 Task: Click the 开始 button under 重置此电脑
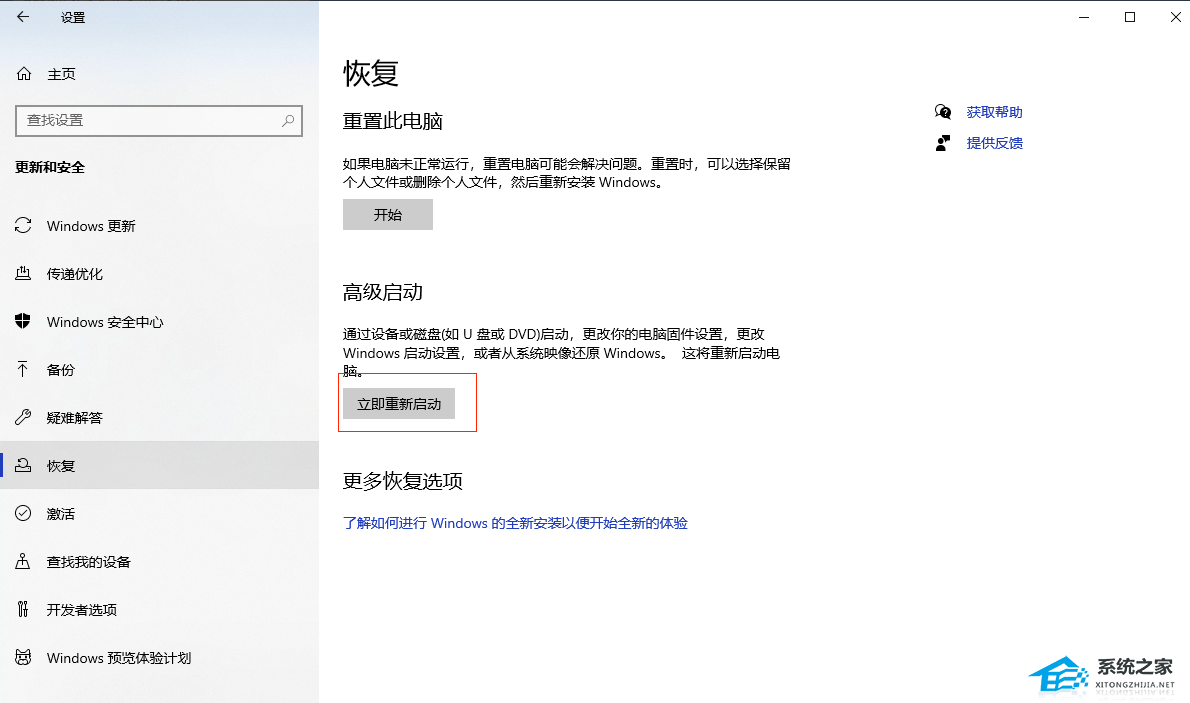click(388, 214)
